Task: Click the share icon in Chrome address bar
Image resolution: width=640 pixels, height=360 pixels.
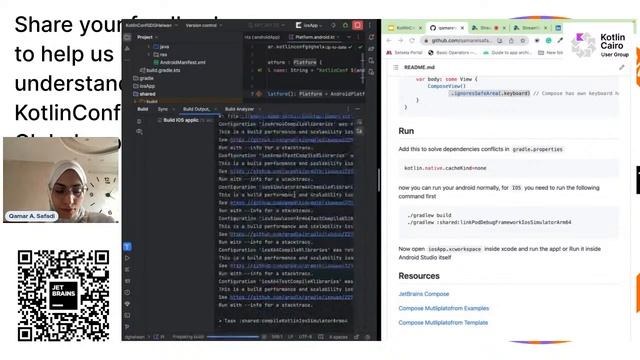Action: (x=511, y=40)
